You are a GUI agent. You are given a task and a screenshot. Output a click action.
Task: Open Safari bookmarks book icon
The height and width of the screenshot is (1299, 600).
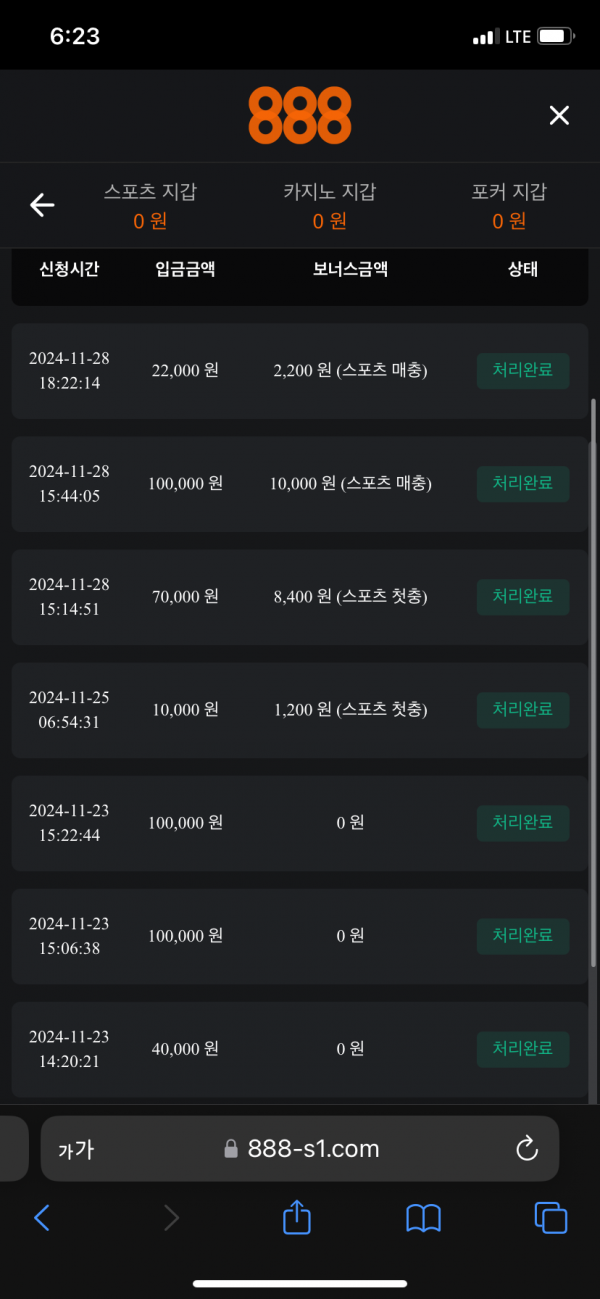pyautogui.click(x=424, y=1217)
